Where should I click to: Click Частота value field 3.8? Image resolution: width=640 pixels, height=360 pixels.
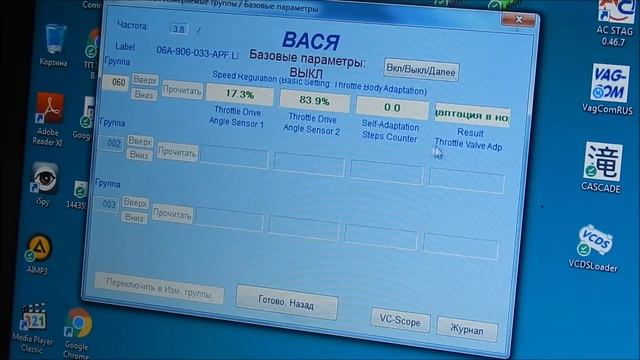click(179, 29)
